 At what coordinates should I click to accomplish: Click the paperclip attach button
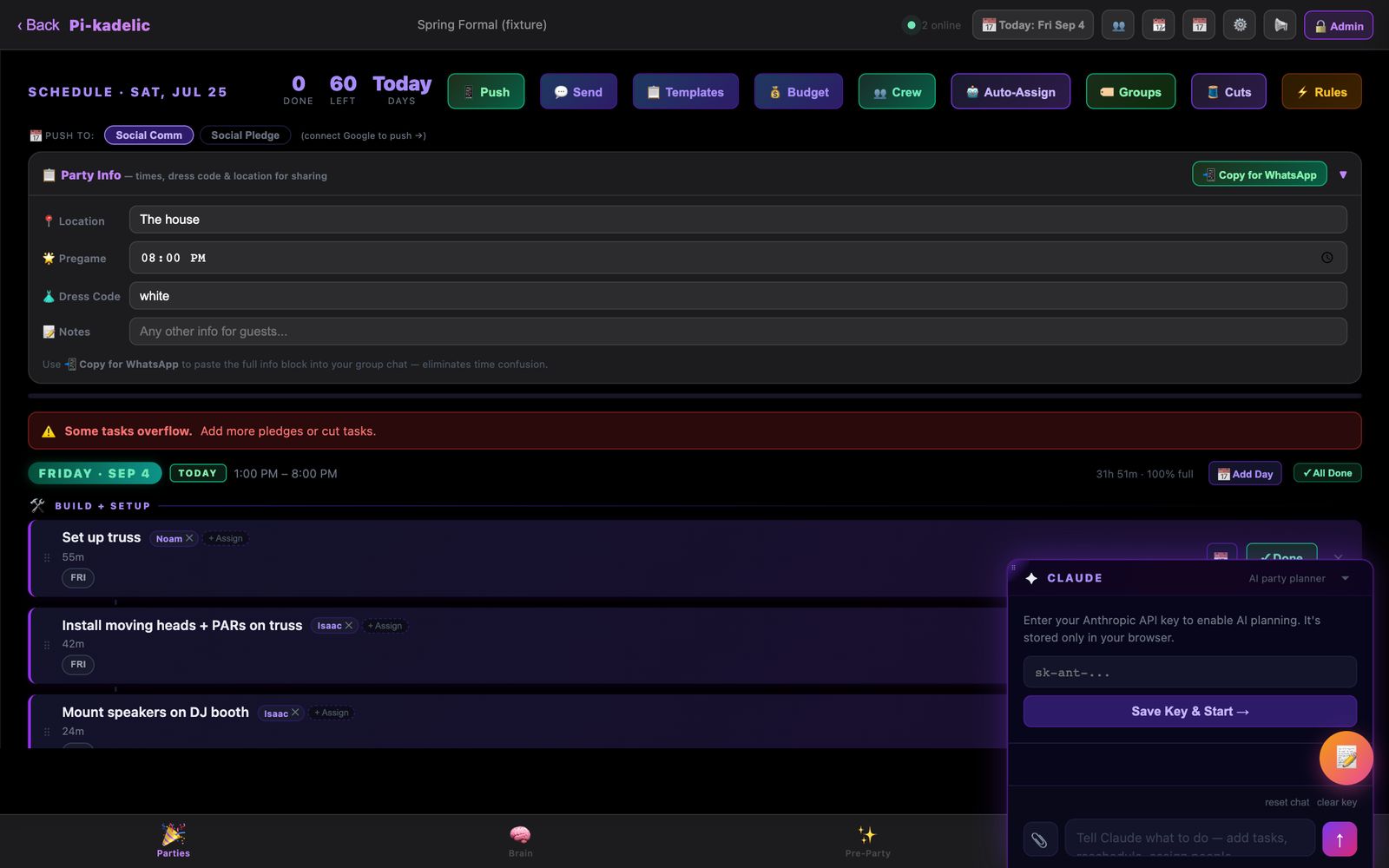[1039, 838]
